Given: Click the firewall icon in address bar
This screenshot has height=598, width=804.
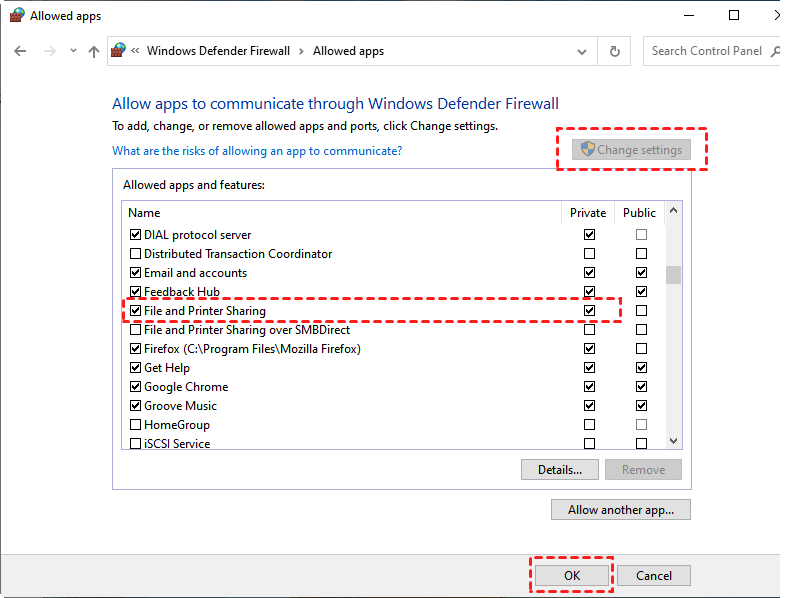Looking at the screenshot, I should (119, 51).
